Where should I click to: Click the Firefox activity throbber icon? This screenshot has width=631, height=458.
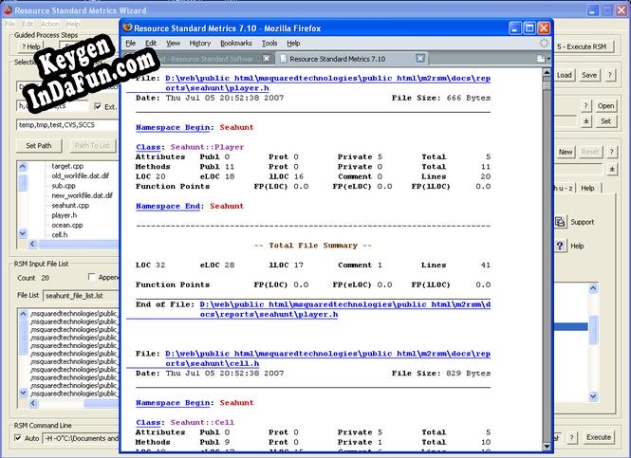(544, 43)
